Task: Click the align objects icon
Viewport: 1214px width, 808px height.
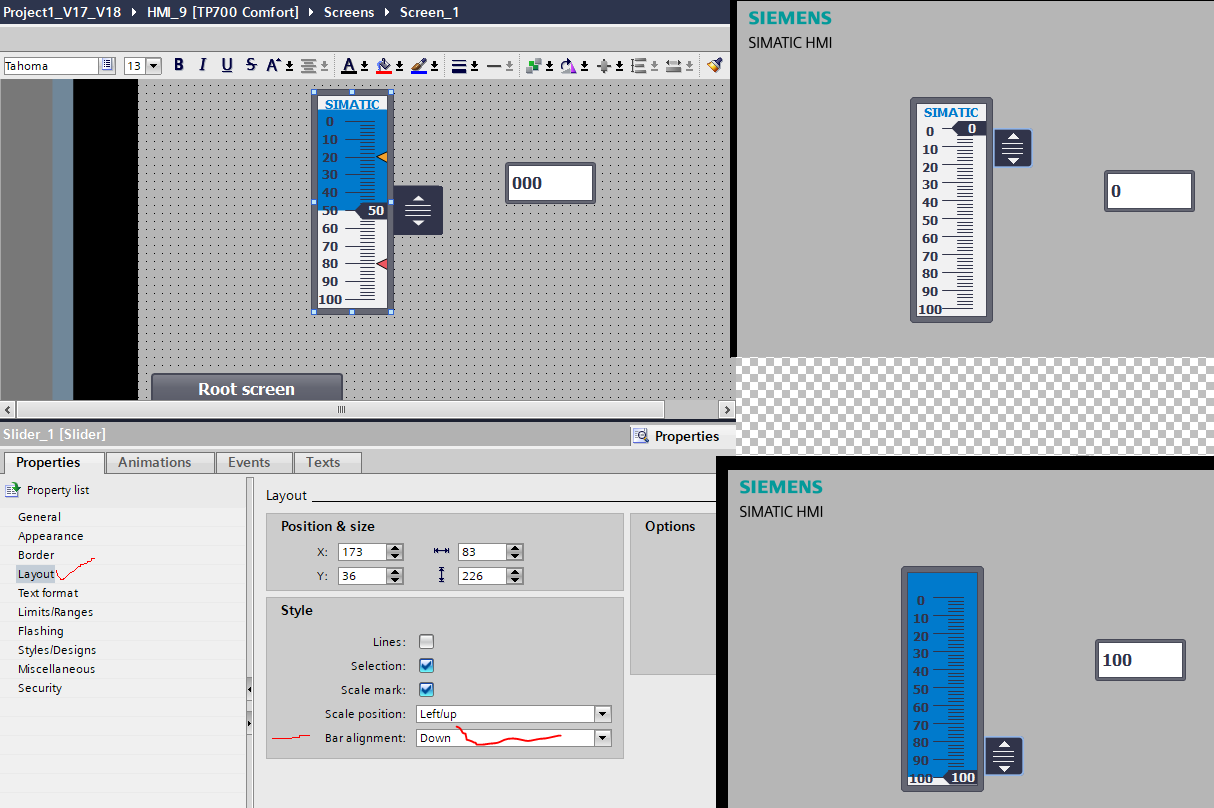Action: pyautogui.click(x=603, y=65)
